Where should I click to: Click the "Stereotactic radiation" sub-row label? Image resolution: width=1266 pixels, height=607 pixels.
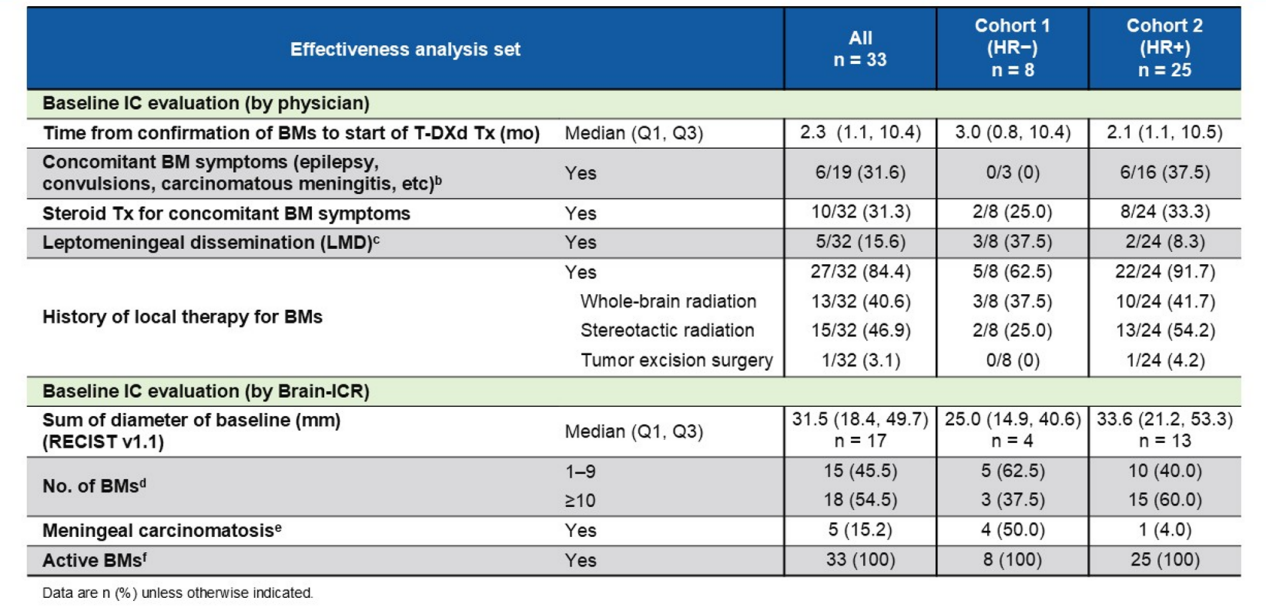coord(667,330)
